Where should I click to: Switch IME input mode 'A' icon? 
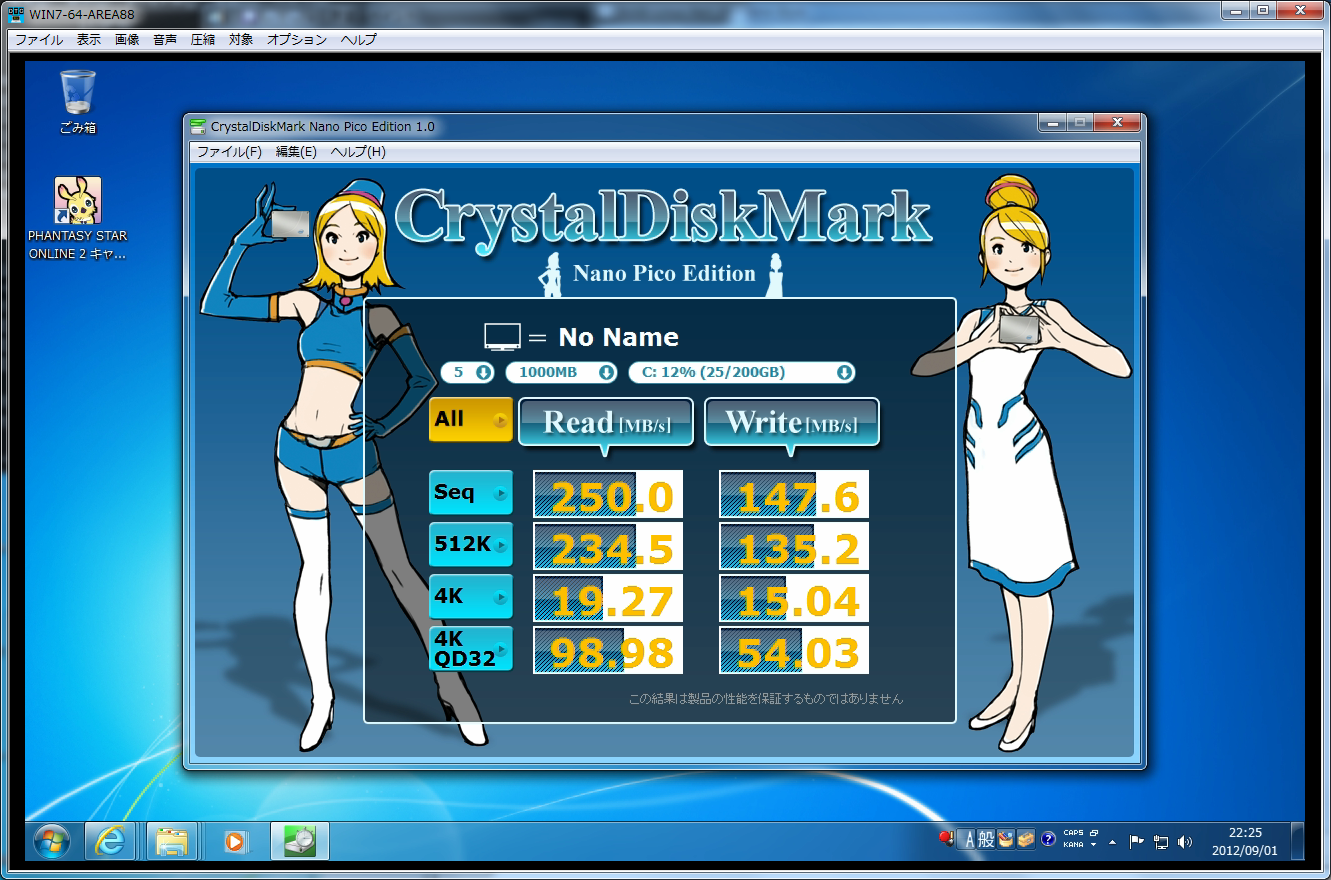967,840
